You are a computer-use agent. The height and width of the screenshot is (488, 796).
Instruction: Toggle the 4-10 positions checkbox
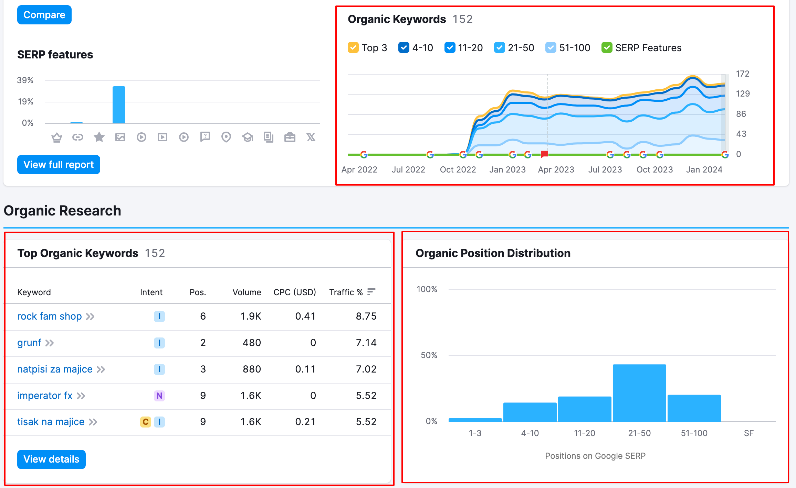(404, 47)
